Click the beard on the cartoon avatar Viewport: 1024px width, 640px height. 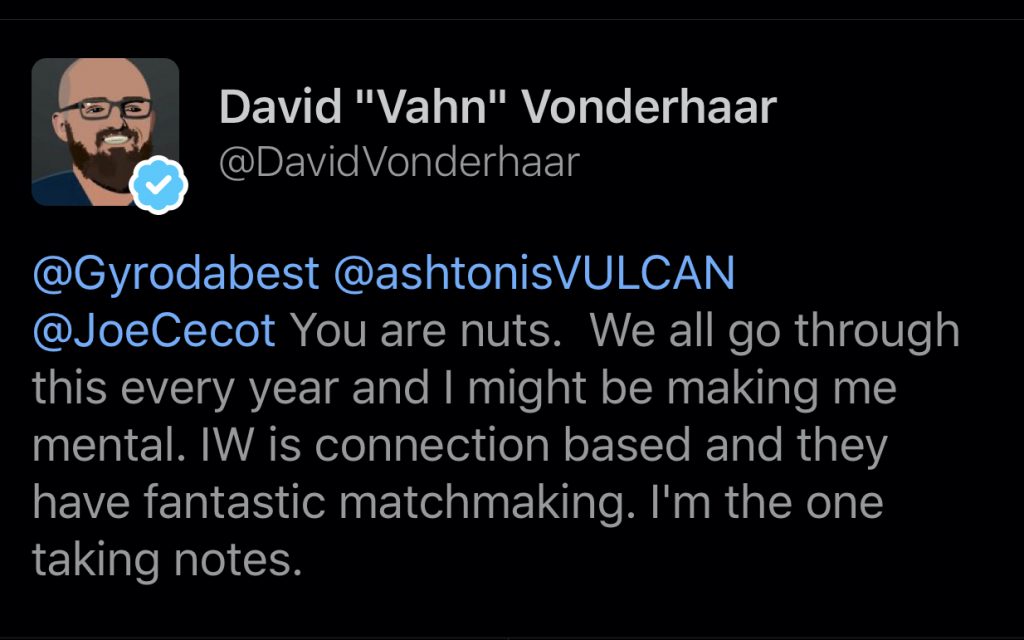(x=108, y=160)
